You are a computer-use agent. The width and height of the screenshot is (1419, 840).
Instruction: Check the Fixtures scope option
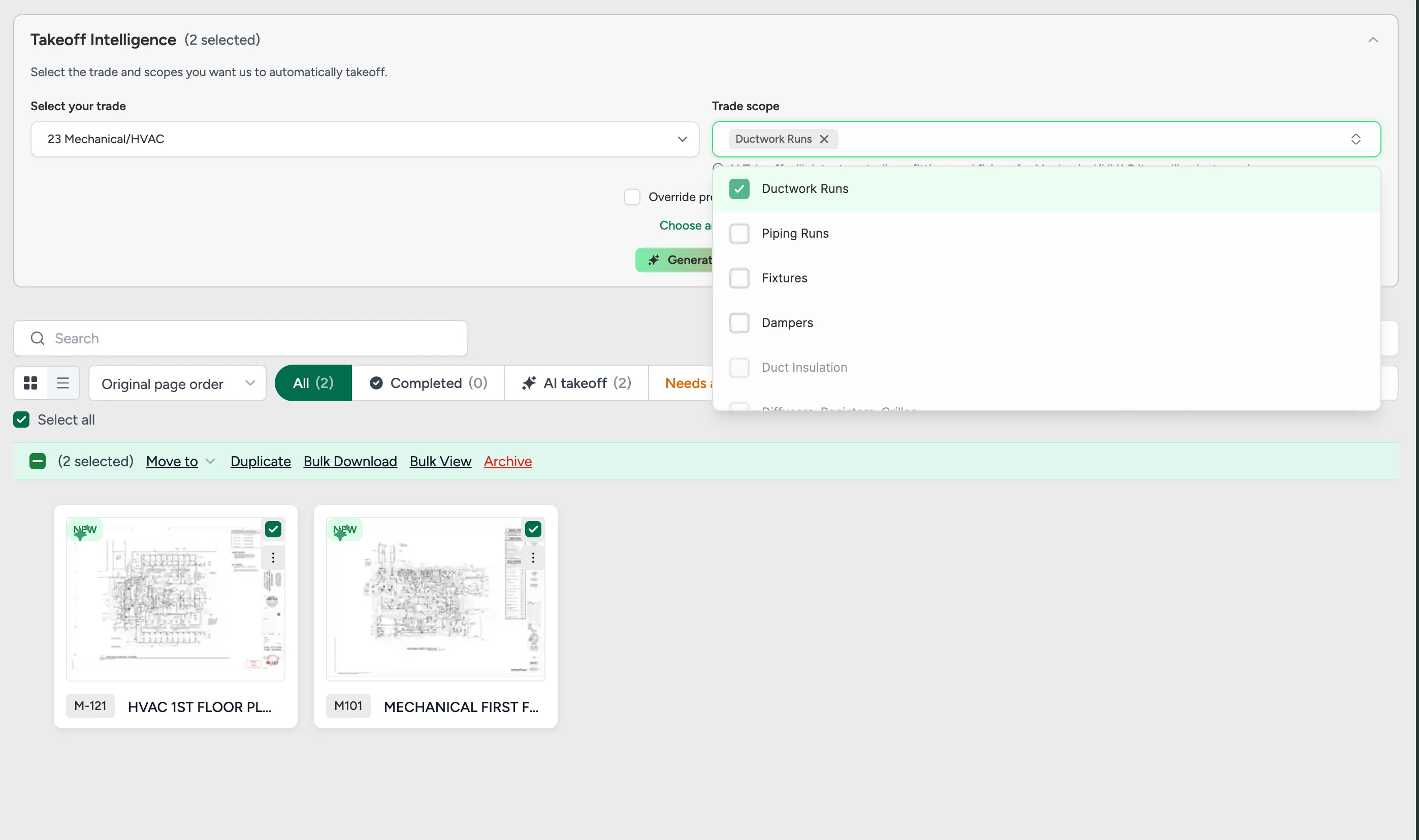point(739,278)
